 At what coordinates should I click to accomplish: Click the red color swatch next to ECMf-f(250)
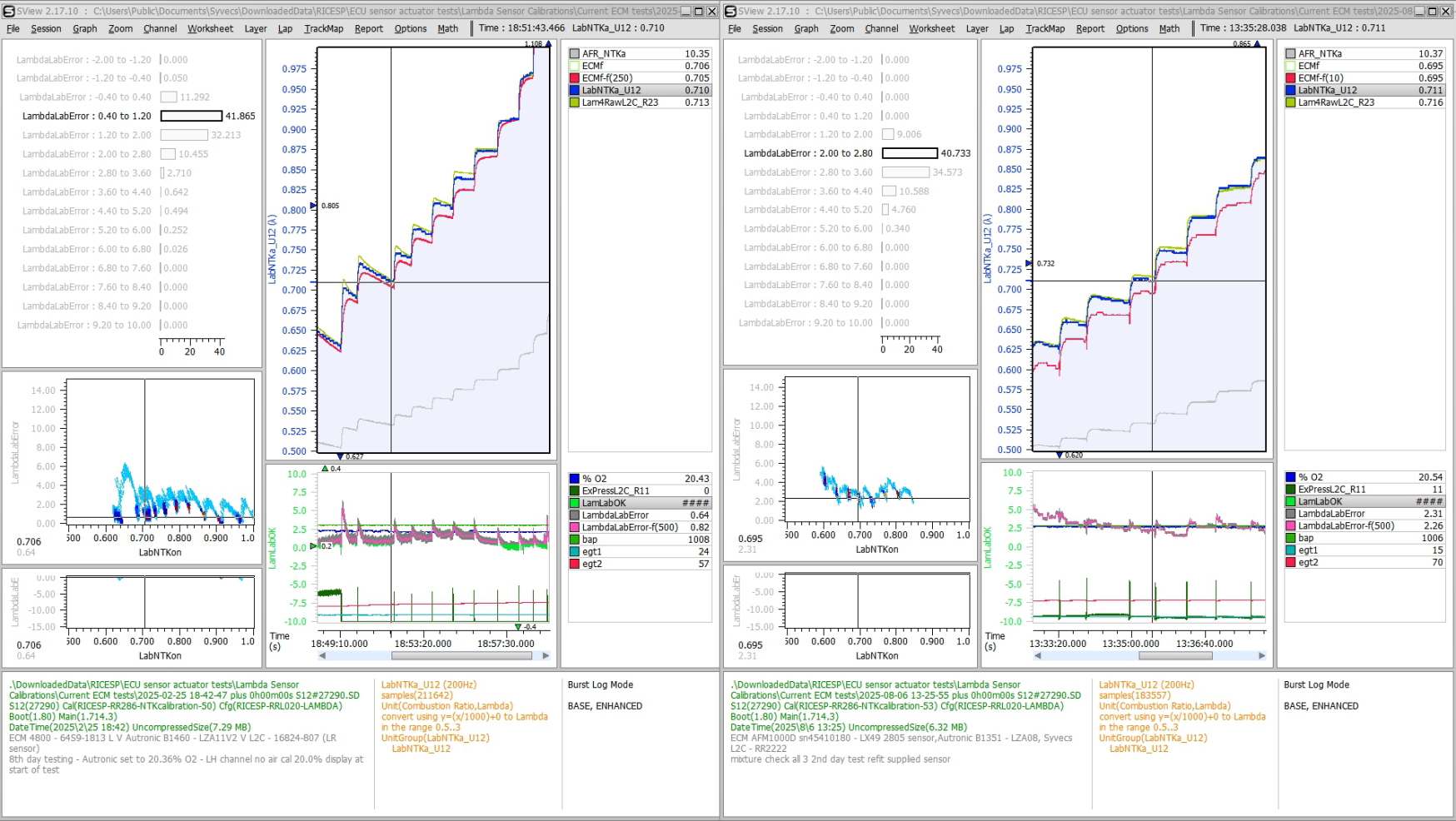coord(575,78)
